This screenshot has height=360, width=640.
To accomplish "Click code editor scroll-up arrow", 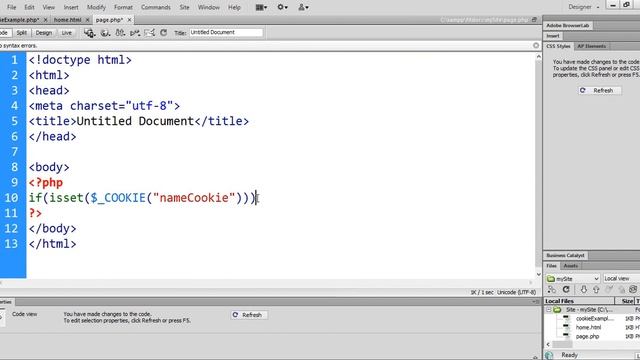I will [x=538, y=57].
